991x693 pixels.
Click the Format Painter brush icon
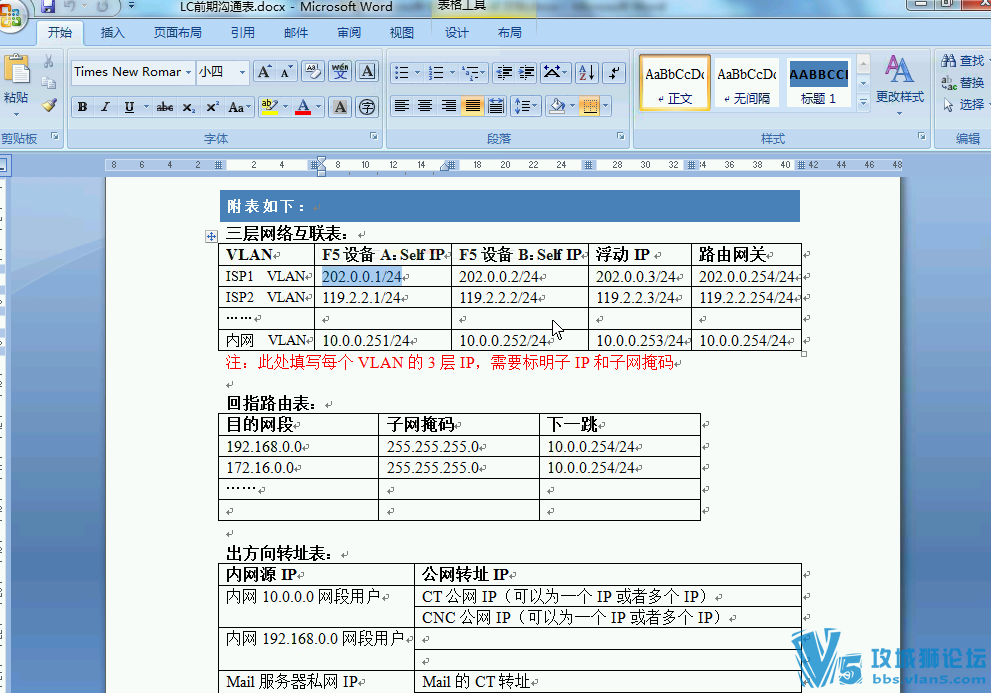coord(49,105)
